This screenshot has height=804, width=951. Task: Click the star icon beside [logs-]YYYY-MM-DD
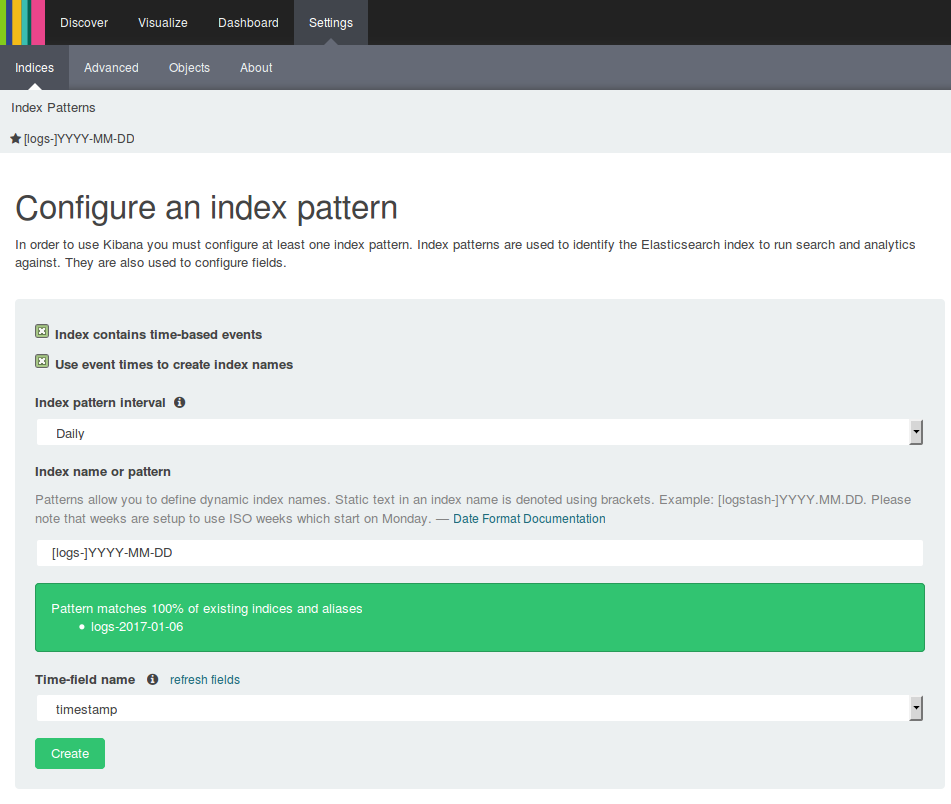click(16, 139)
